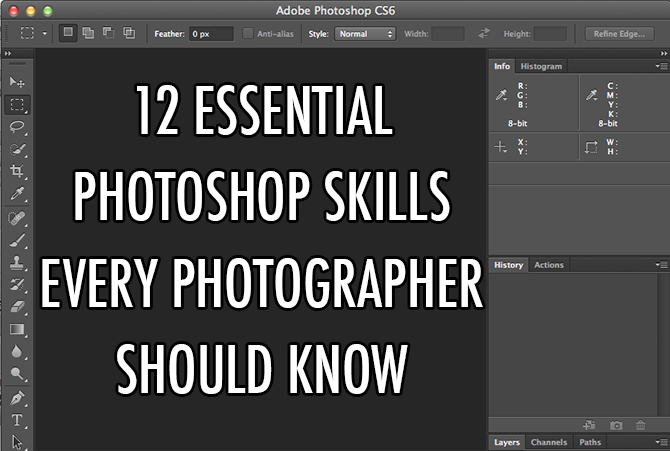Choose the New selection mode button
The image size is (670, 451).
tap(69, 33)
